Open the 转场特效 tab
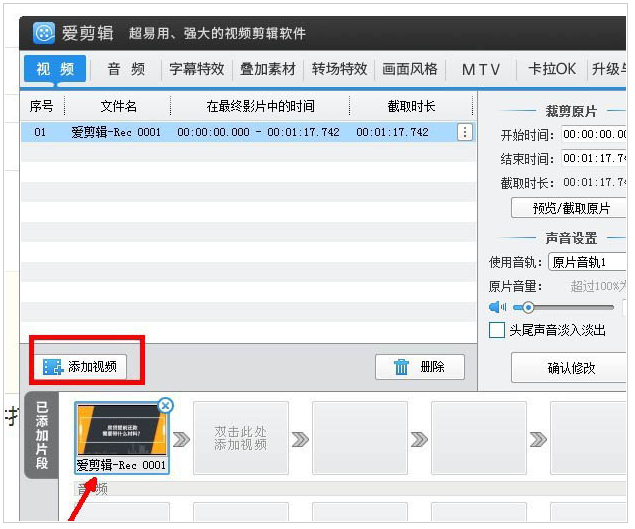Screen dimensions: 635x529 click(x=339, y=69)
